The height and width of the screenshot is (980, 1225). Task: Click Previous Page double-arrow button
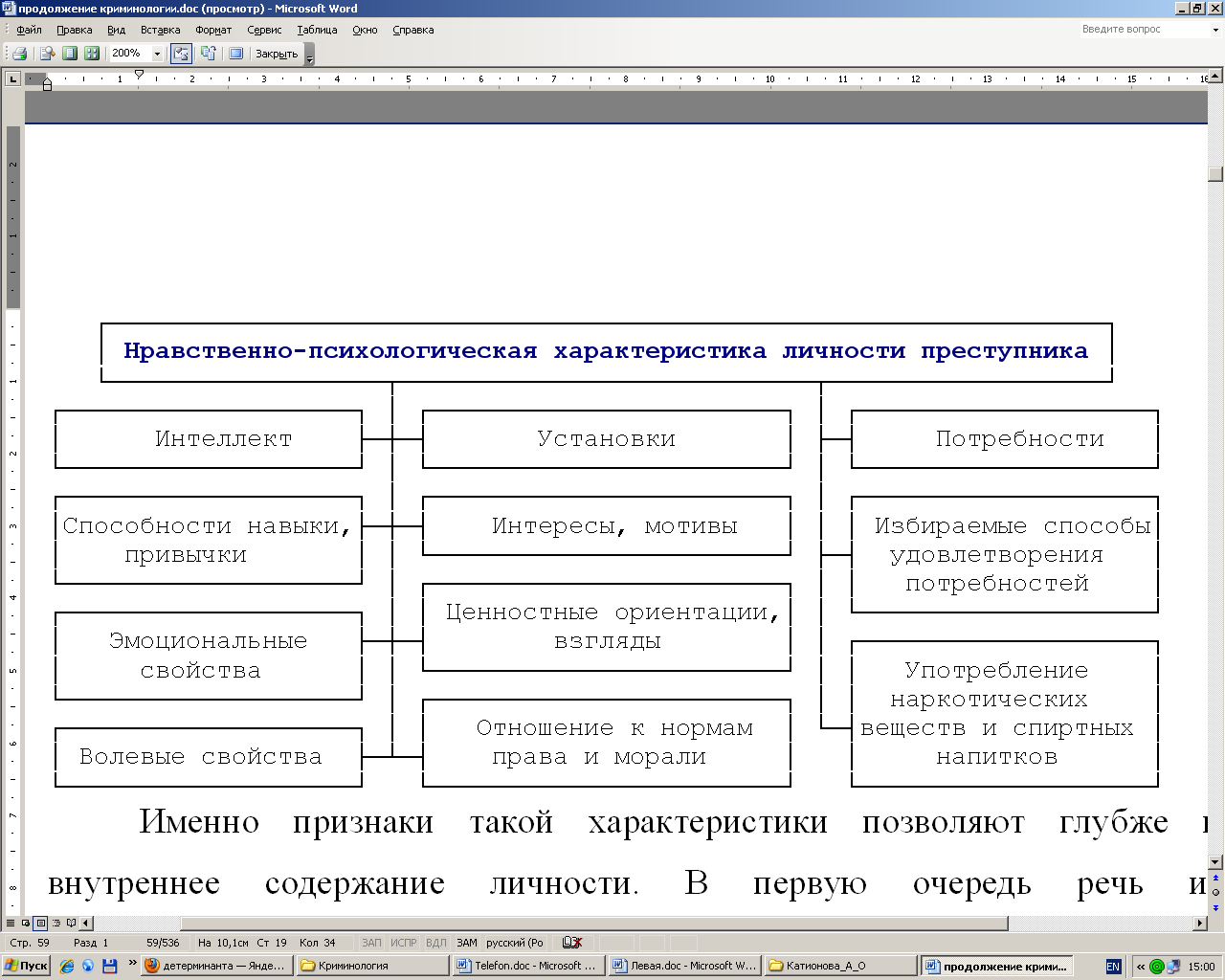coord(1216,878)
